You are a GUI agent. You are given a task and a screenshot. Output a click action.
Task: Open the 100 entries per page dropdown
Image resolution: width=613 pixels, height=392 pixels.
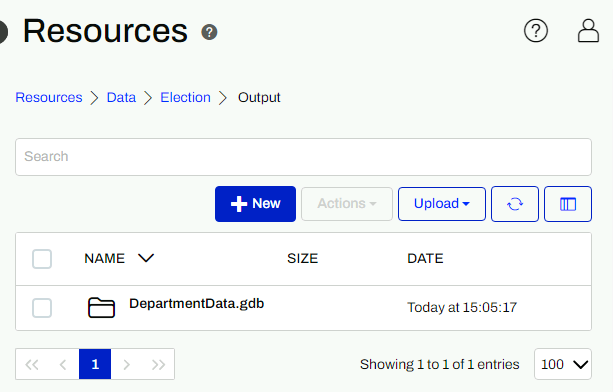coord(563,364)
